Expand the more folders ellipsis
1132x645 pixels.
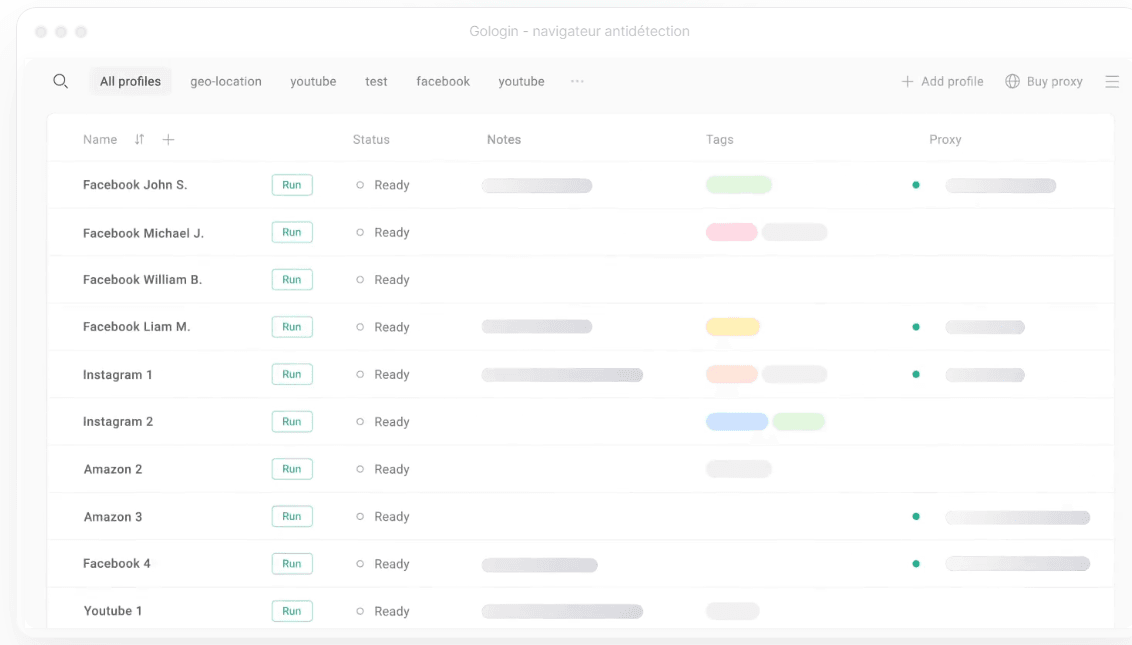(x=577, y=82)
